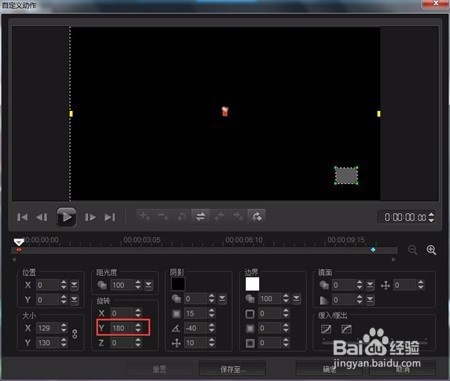
Task: Click the Opacity field showing 100
Action: click(122, 285)
